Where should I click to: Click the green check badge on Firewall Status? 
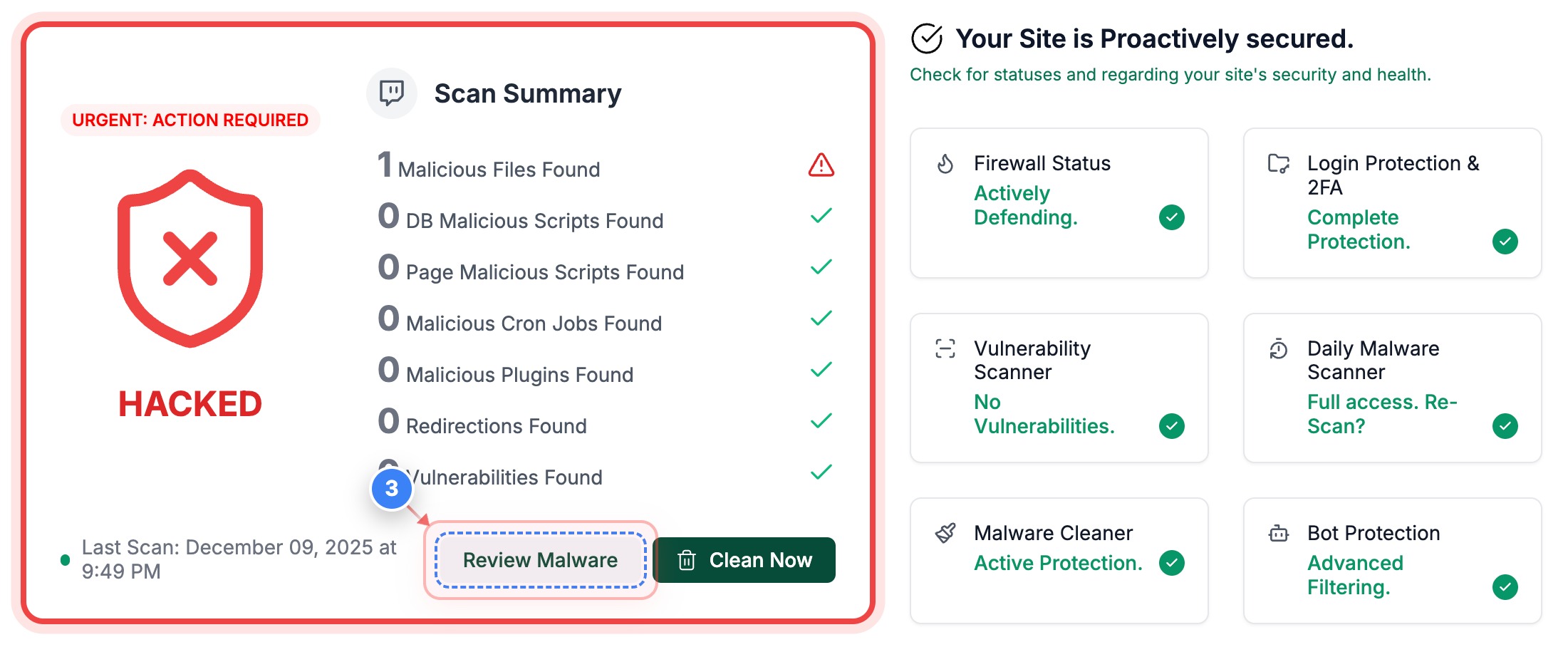tap(1172, 217)
